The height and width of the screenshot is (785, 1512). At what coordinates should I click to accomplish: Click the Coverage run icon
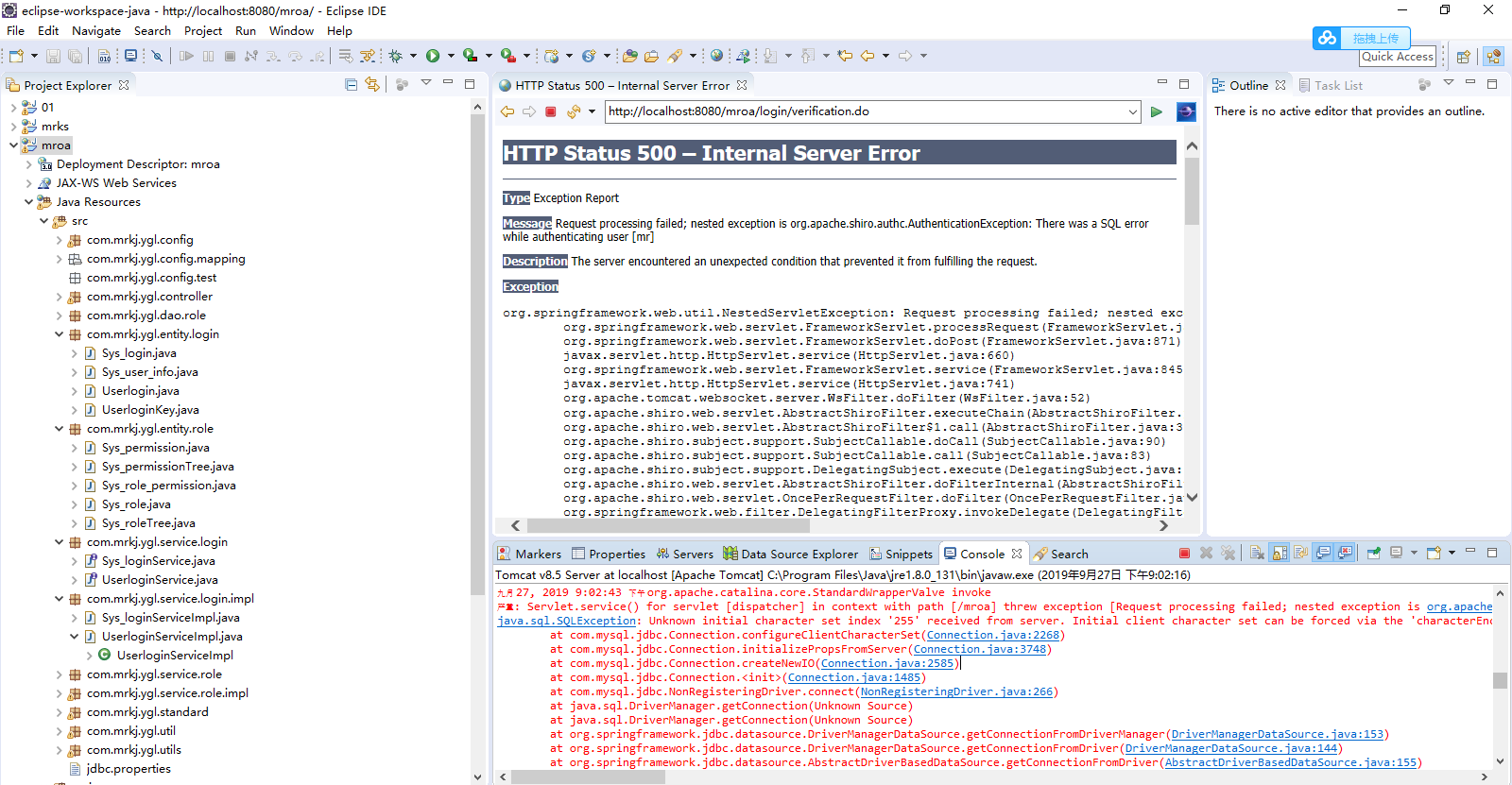470,56
